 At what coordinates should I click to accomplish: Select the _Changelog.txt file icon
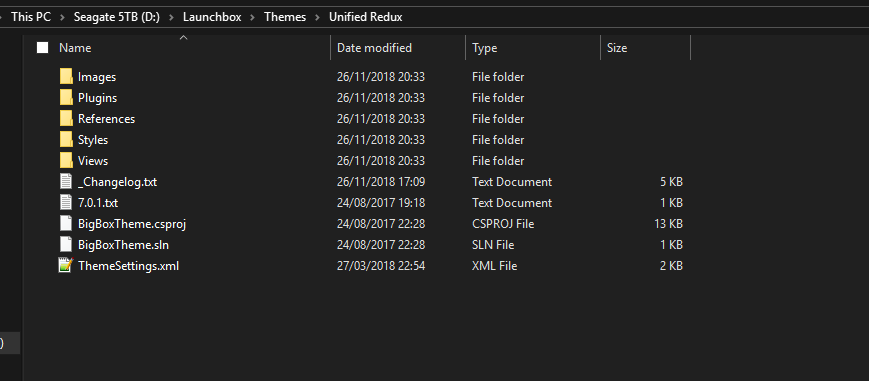click(66, 182)
